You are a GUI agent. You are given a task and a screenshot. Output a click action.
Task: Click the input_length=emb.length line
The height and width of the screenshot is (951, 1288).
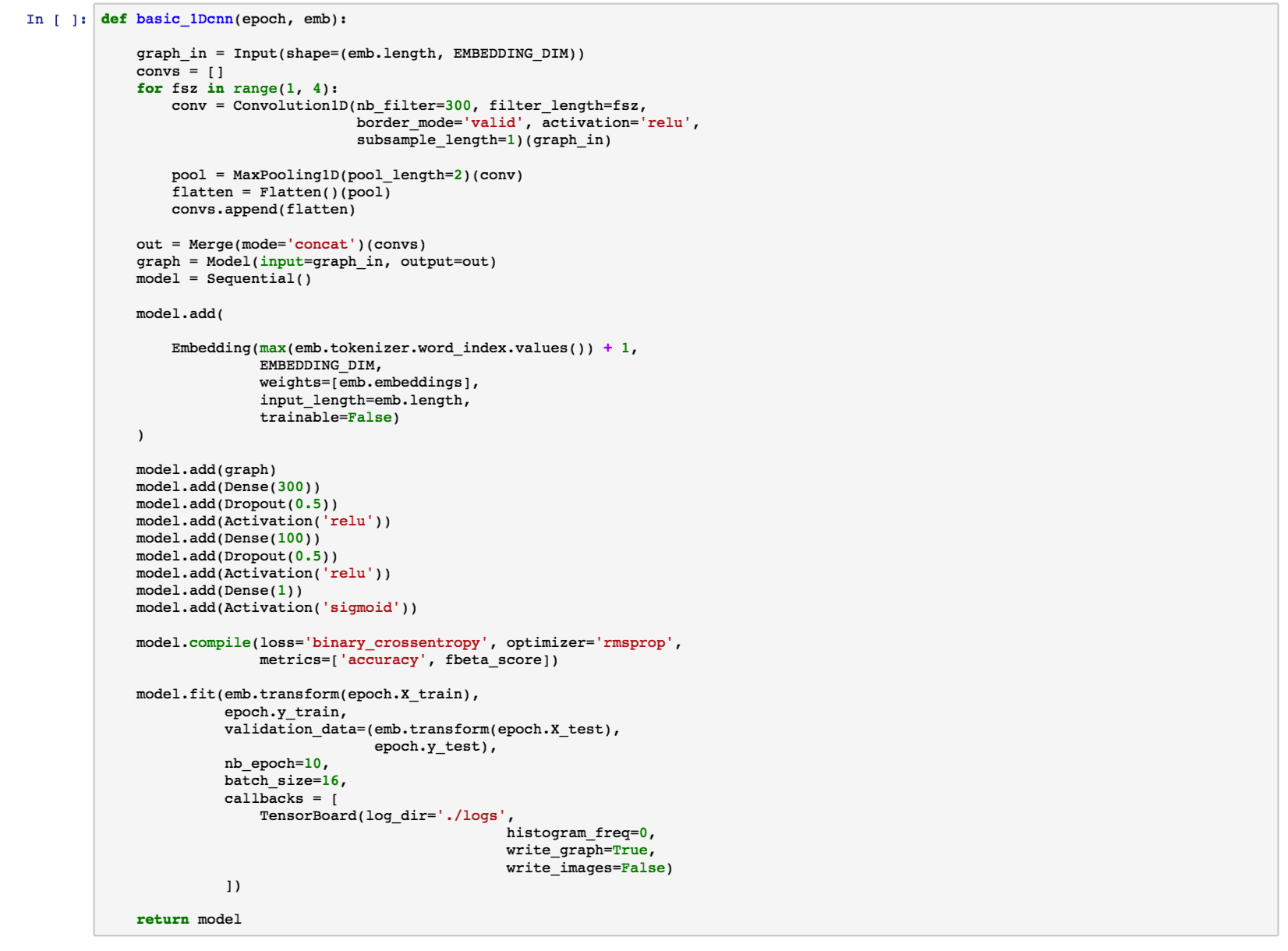(365, 401)
